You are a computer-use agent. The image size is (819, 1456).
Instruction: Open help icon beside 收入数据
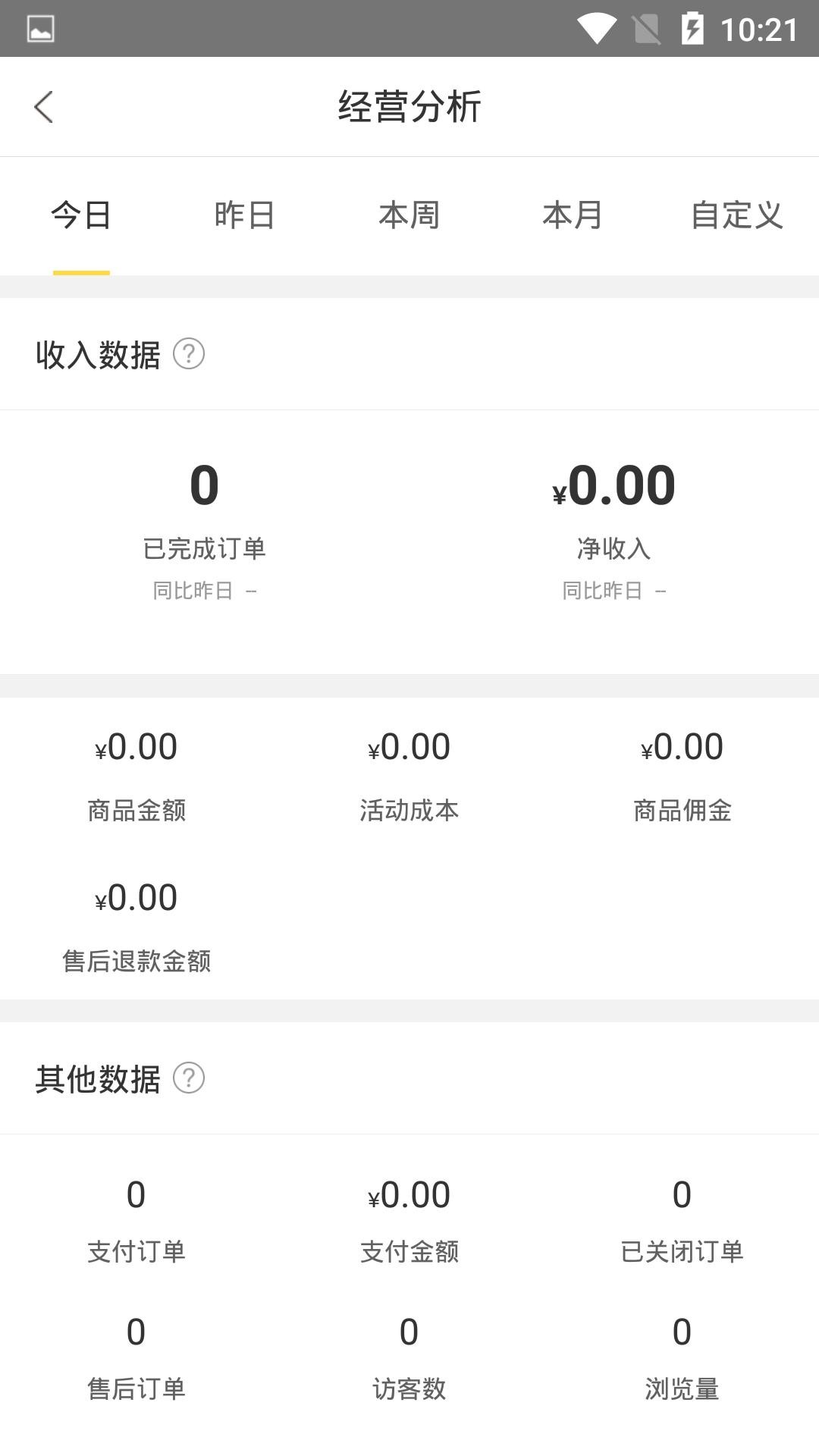pyautogui.click(x=189, y=353)
